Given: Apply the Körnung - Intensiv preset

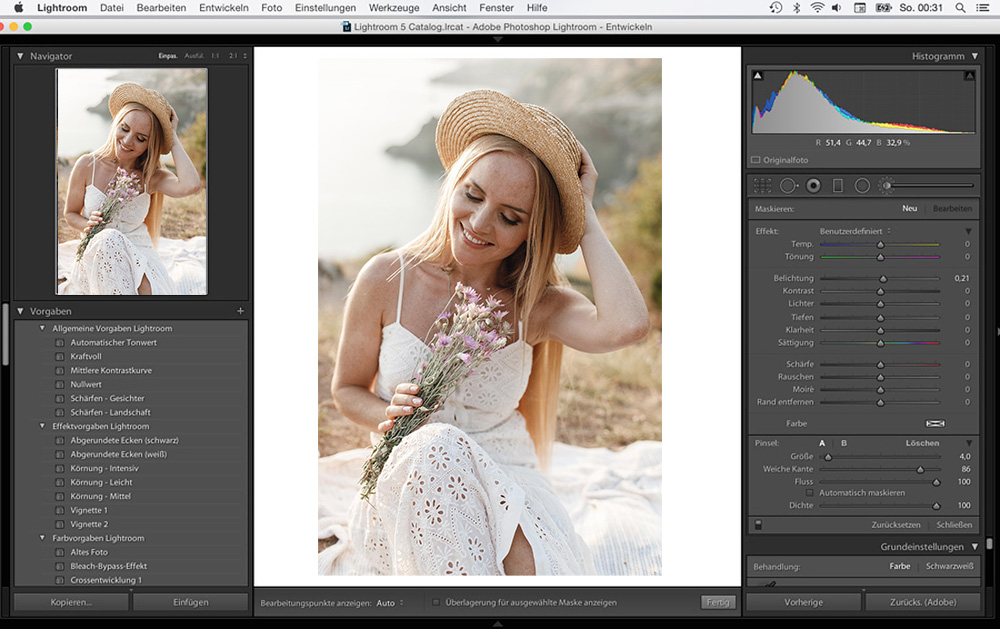Looking at the screenshot, I should point(104,468).
